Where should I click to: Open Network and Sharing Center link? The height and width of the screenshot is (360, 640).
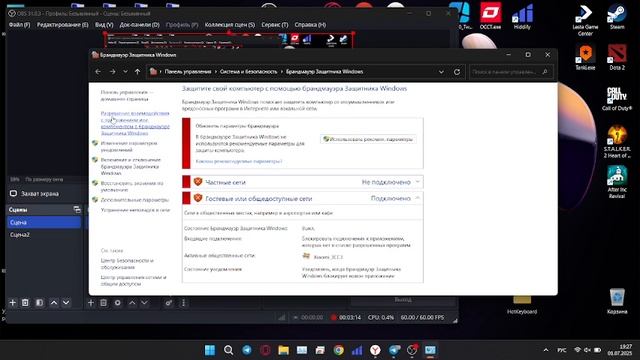pos(133,280)
